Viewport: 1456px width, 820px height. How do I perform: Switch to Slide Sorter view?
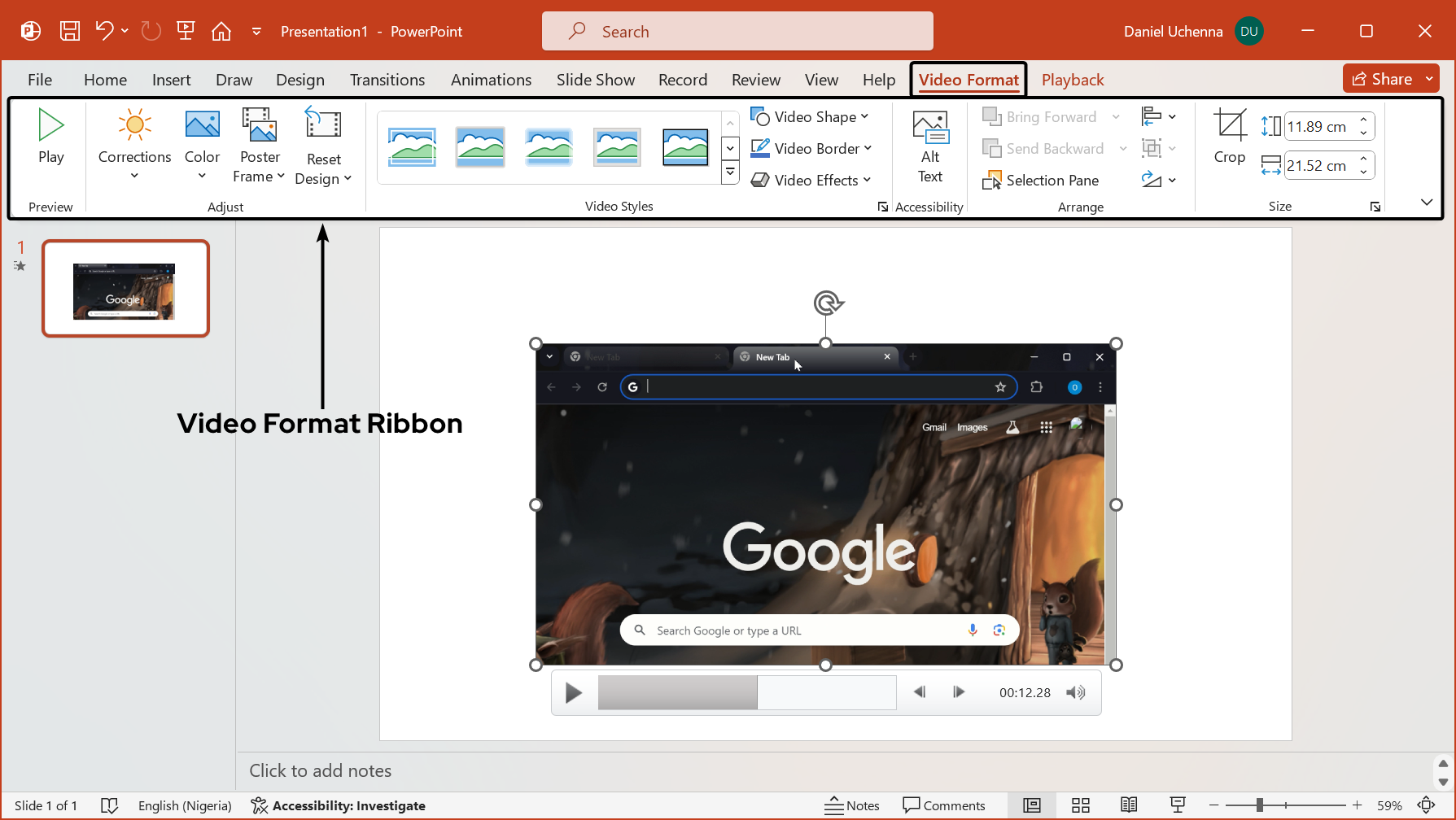point(1080,805)
